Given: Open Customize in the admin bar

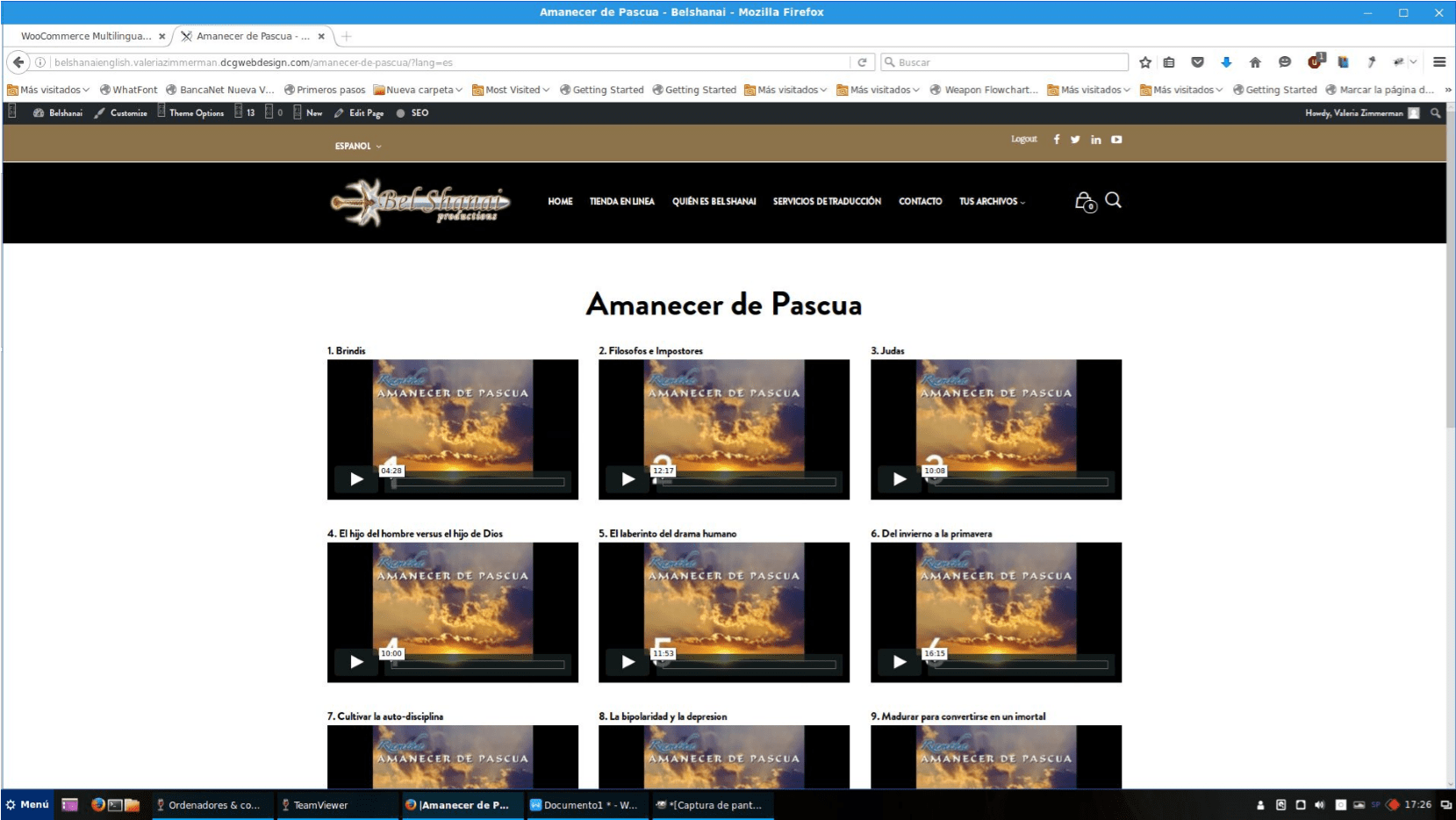Looking at the screenshot, I should [x=121, y=113].
